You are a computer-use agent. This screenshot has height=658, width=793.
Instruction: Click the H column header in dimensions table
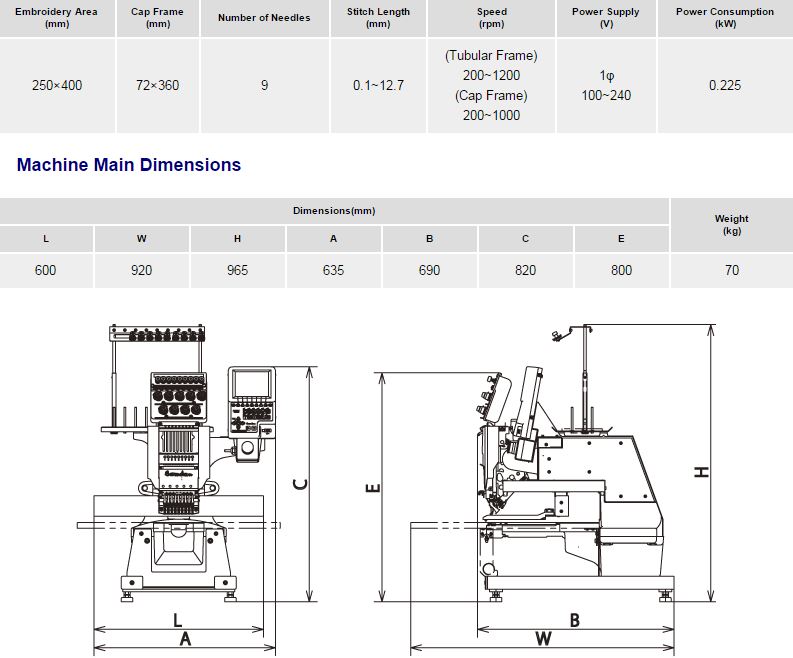pos(237,239)
